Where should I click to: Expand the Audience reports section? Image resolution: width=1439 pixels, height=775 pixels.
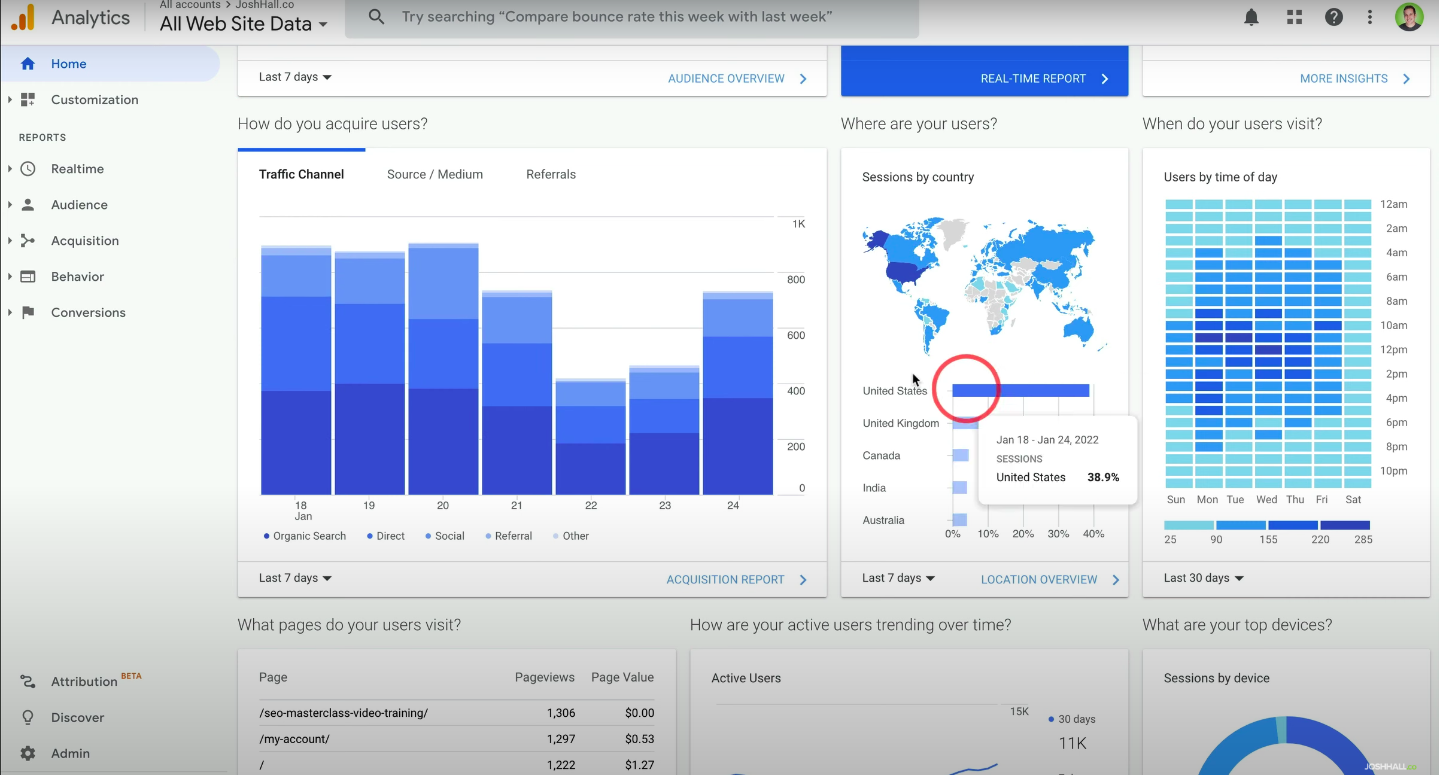tap(79, 205)
